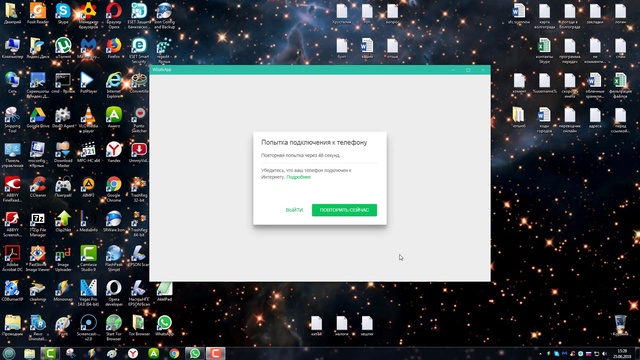Open the Punto Switcher desktop icon
Image resolution: width=640 pixels, height=360 pixels.
click(x=139, y=120)
